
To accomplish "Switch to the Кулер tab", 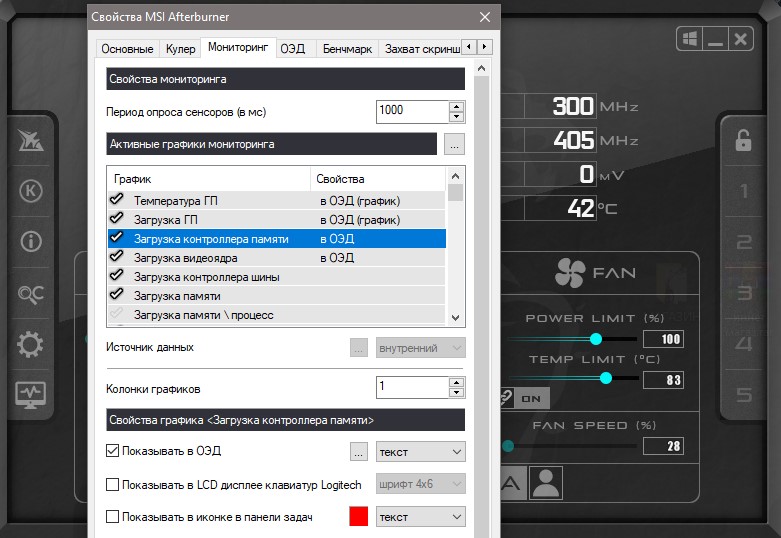I will coord(180,49).
